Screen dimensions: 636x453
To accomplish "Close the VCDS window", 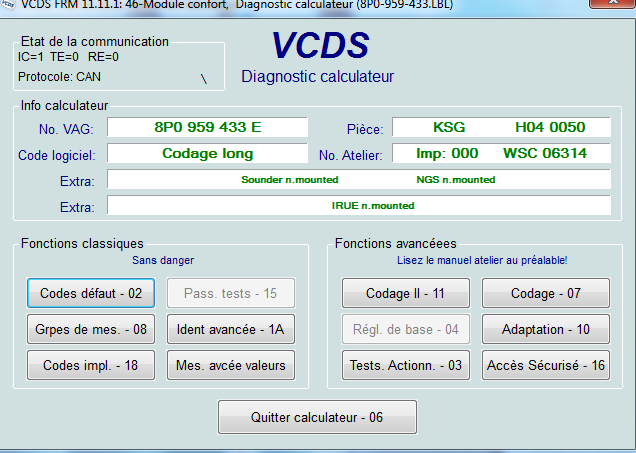I will 612,3.
